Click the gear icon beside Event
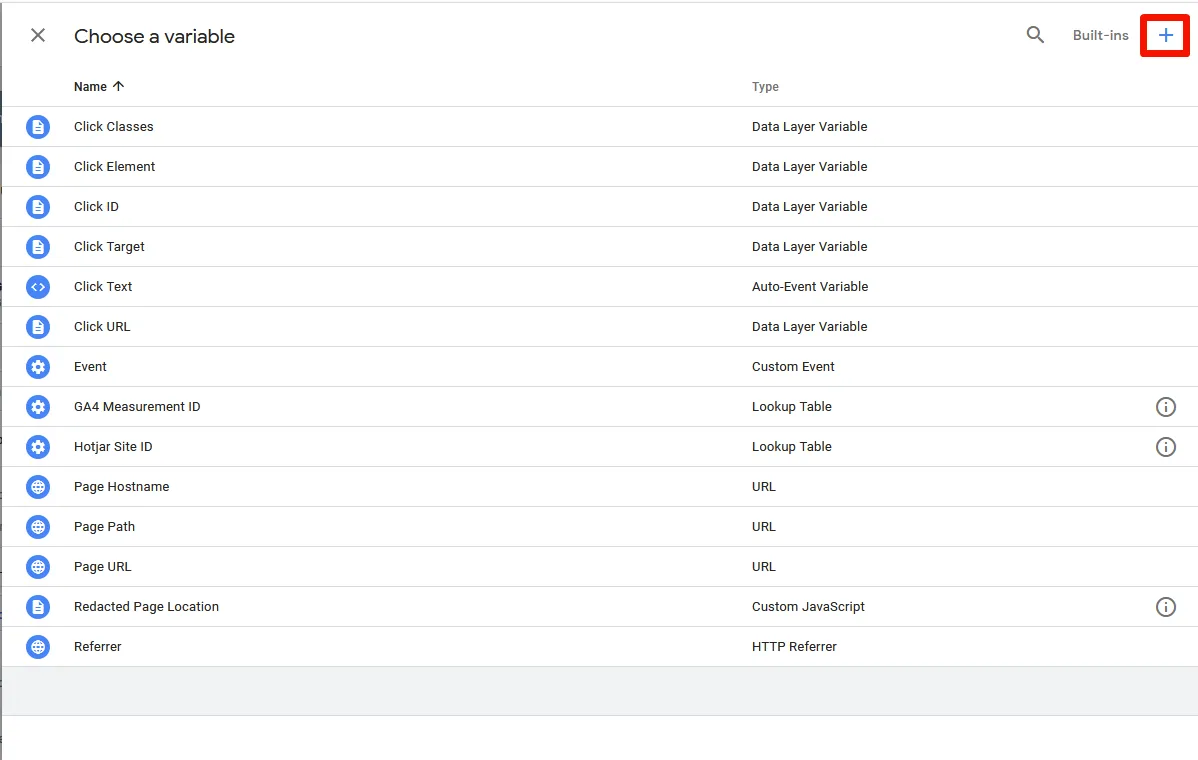 point(38,367)
